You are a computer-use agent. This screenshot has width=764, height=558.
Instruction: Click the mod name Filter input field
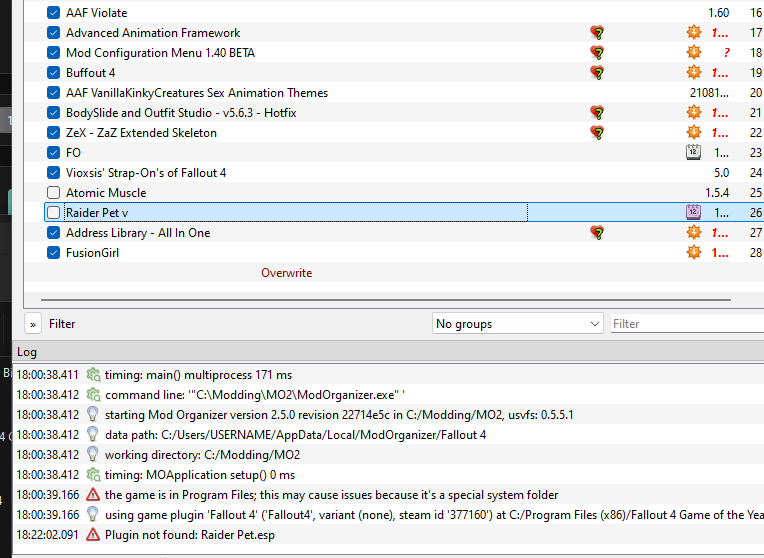click(x=687, y=324)
